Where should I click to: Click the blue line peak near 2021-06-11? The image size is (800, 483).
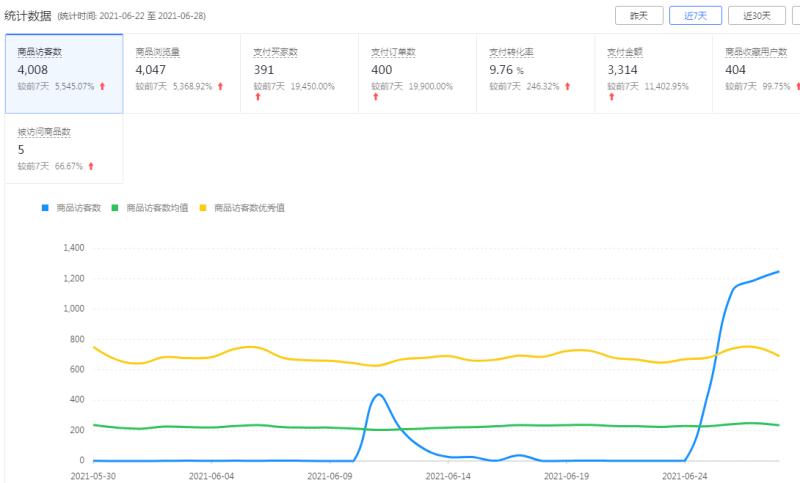coord(378,394)
